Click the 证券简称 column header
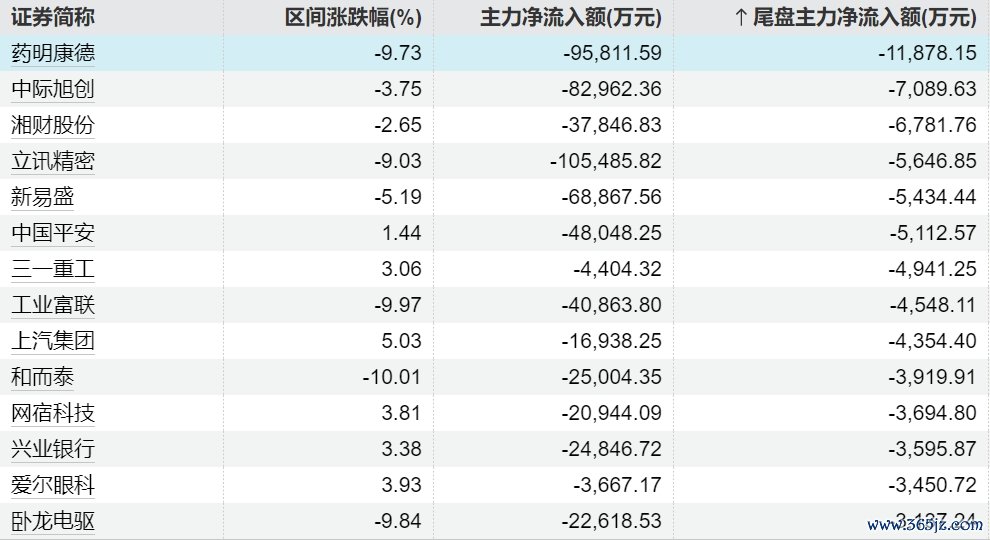990x540 pixels. point(53,17)
